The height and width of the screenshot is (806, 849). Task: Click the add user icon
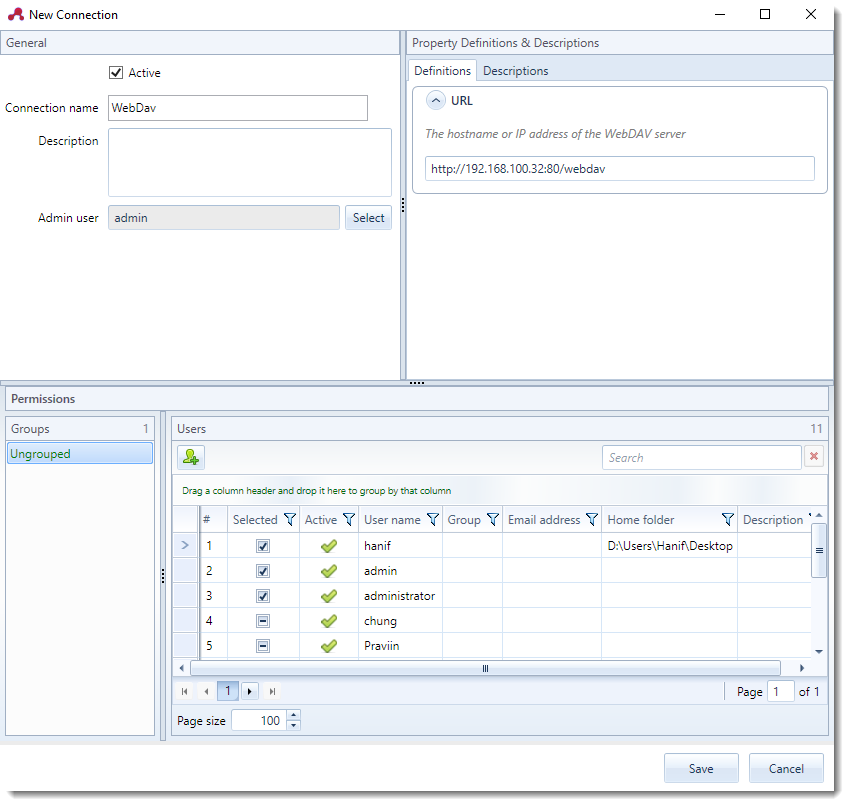pyautogui.click(x=191, y=457)
